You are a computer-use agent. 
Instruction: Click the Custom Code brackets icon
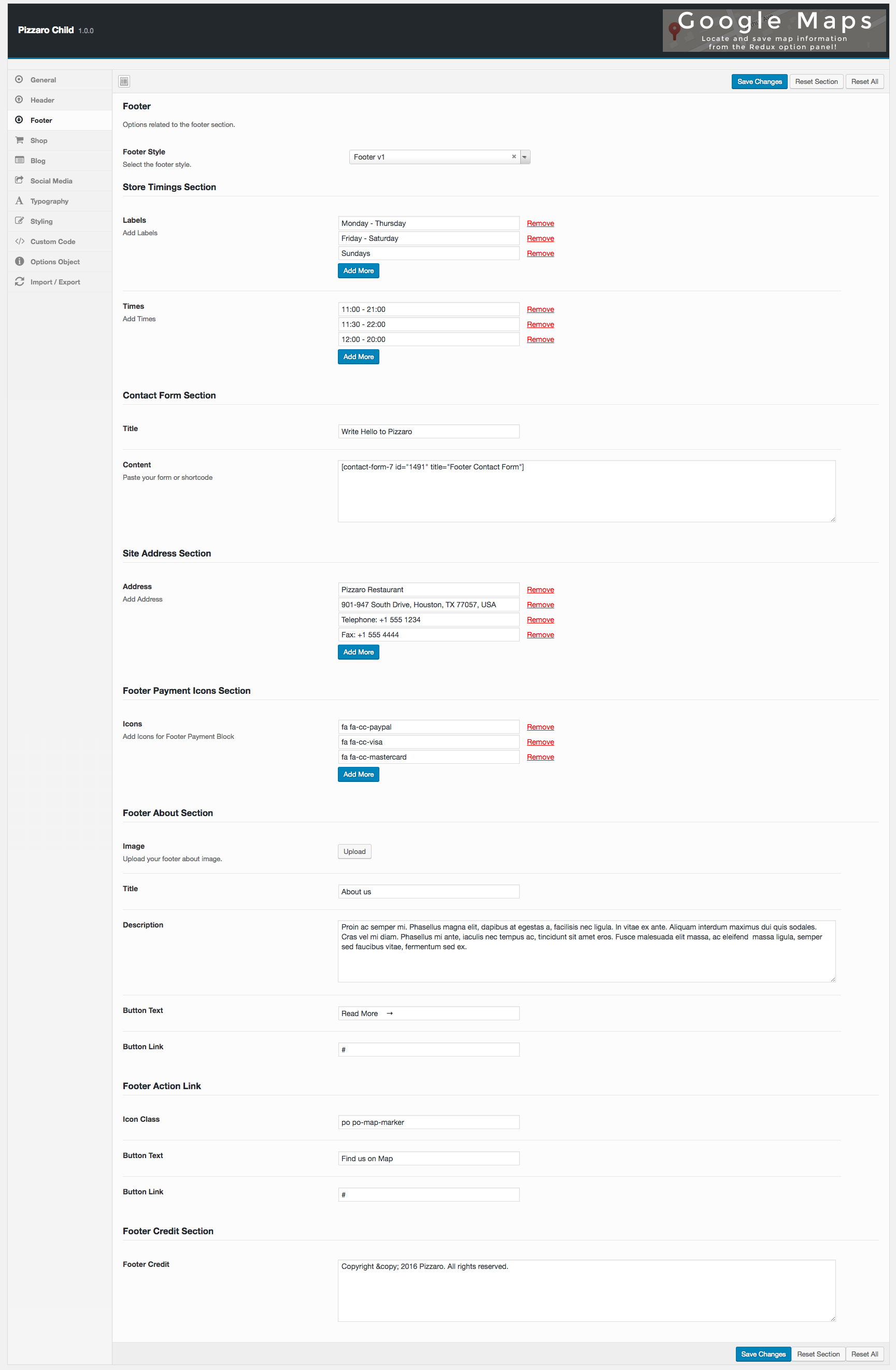tap(20, 241)
